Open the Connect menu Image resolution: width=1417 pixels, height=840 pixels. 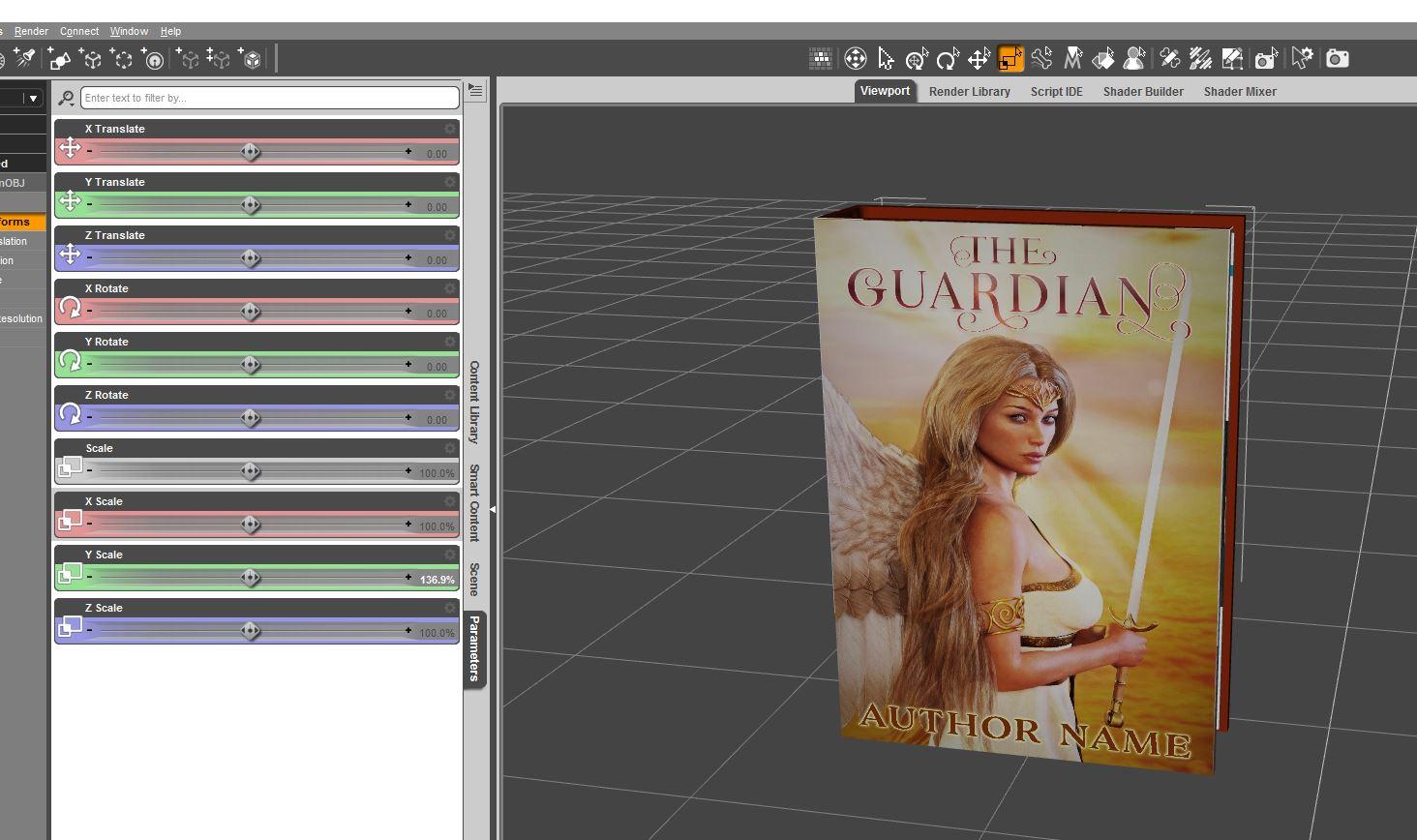click(x=79, y=31)
